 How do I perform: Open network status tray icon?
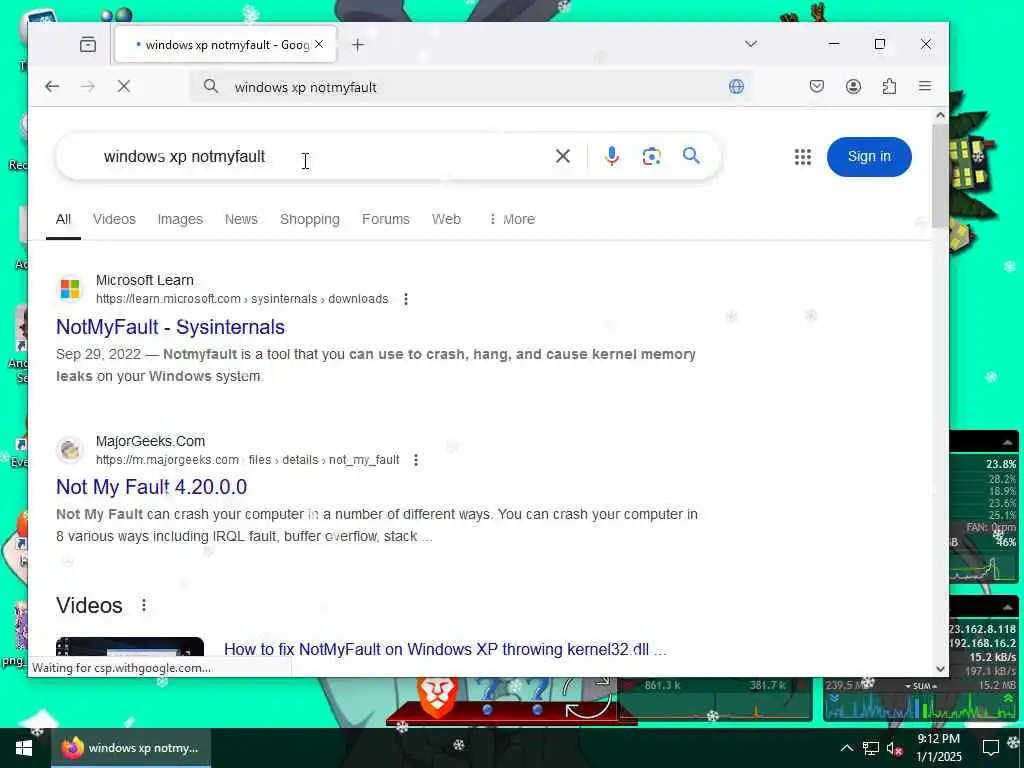[871, 748]
